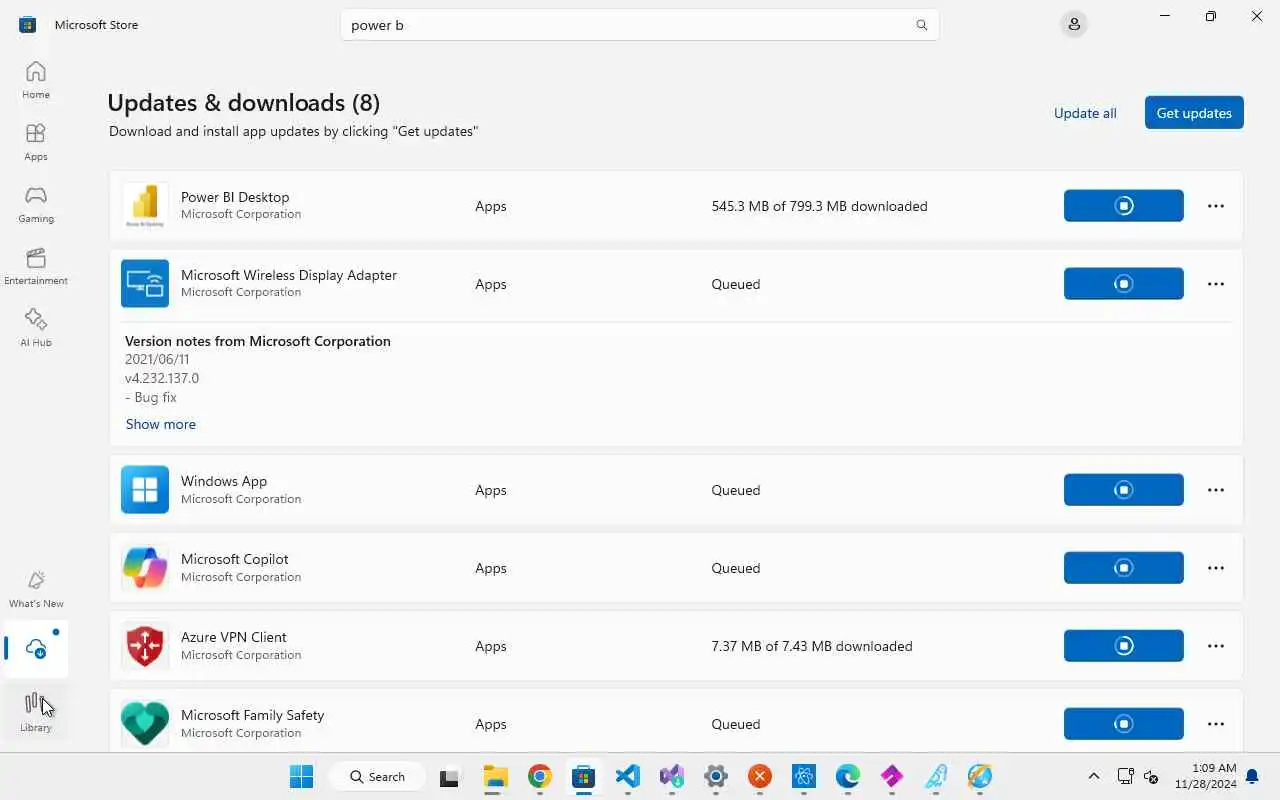This screenshot has height=800, width=1280.
Task: Click the Microsoft Wireless Display Adapter icon
Action: 145,284
